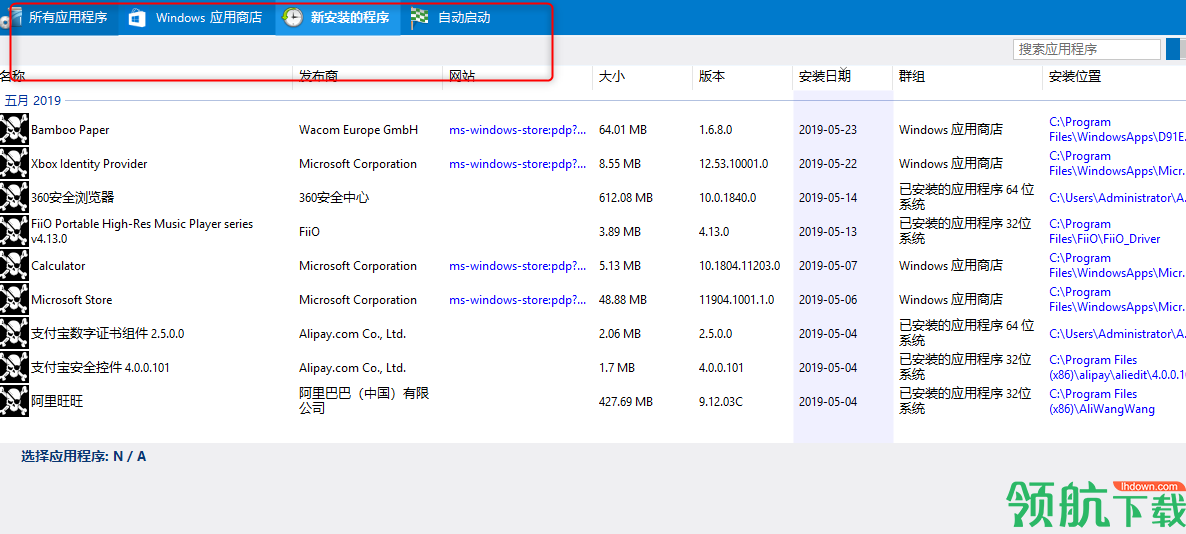Image resolution: width=1186 pixels, height=534 pixels.
Task: Click the Calculator app icon
Action: (x=14, y=265)
